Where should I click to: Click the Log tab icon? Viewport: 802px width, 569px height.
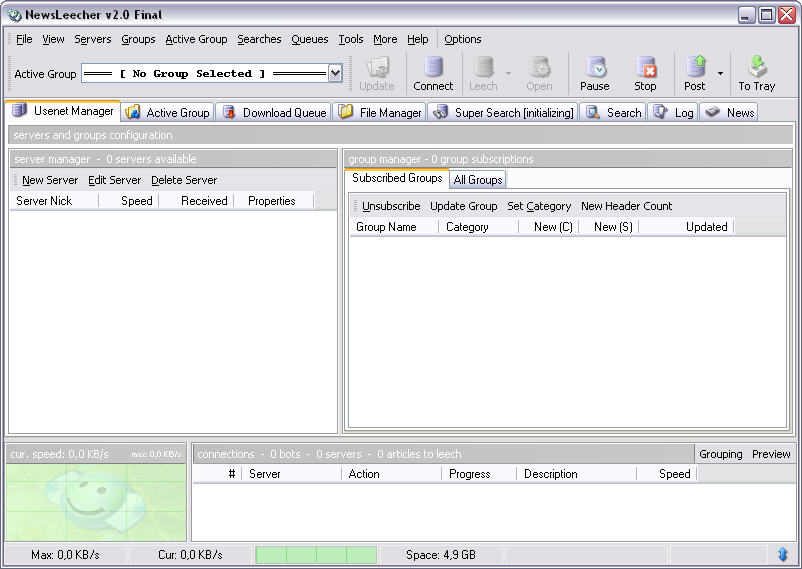[x=661, y=112]
